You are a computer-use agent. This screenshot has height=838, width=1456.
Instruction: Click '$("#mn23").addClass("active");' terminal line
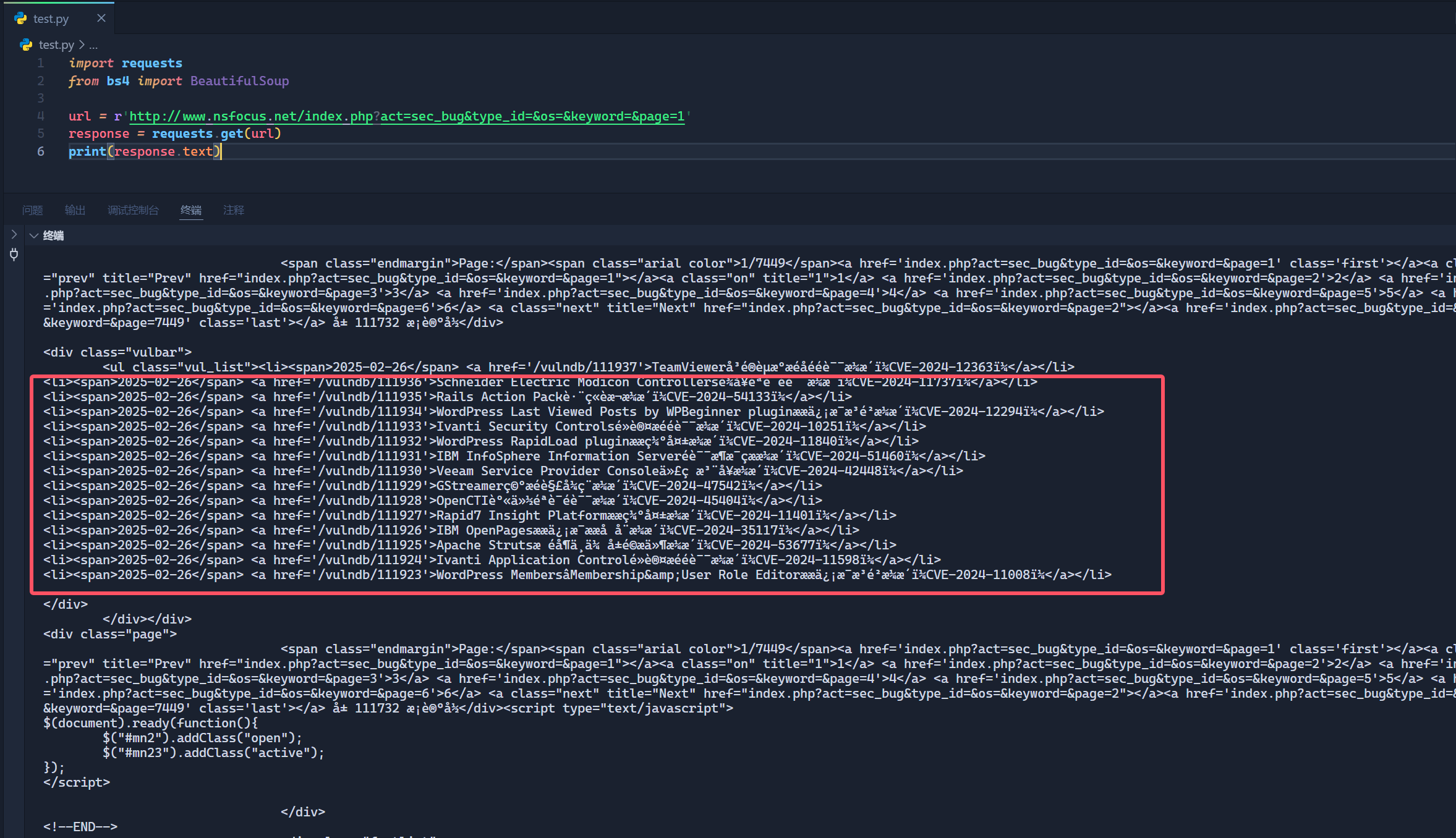(213, 753)
